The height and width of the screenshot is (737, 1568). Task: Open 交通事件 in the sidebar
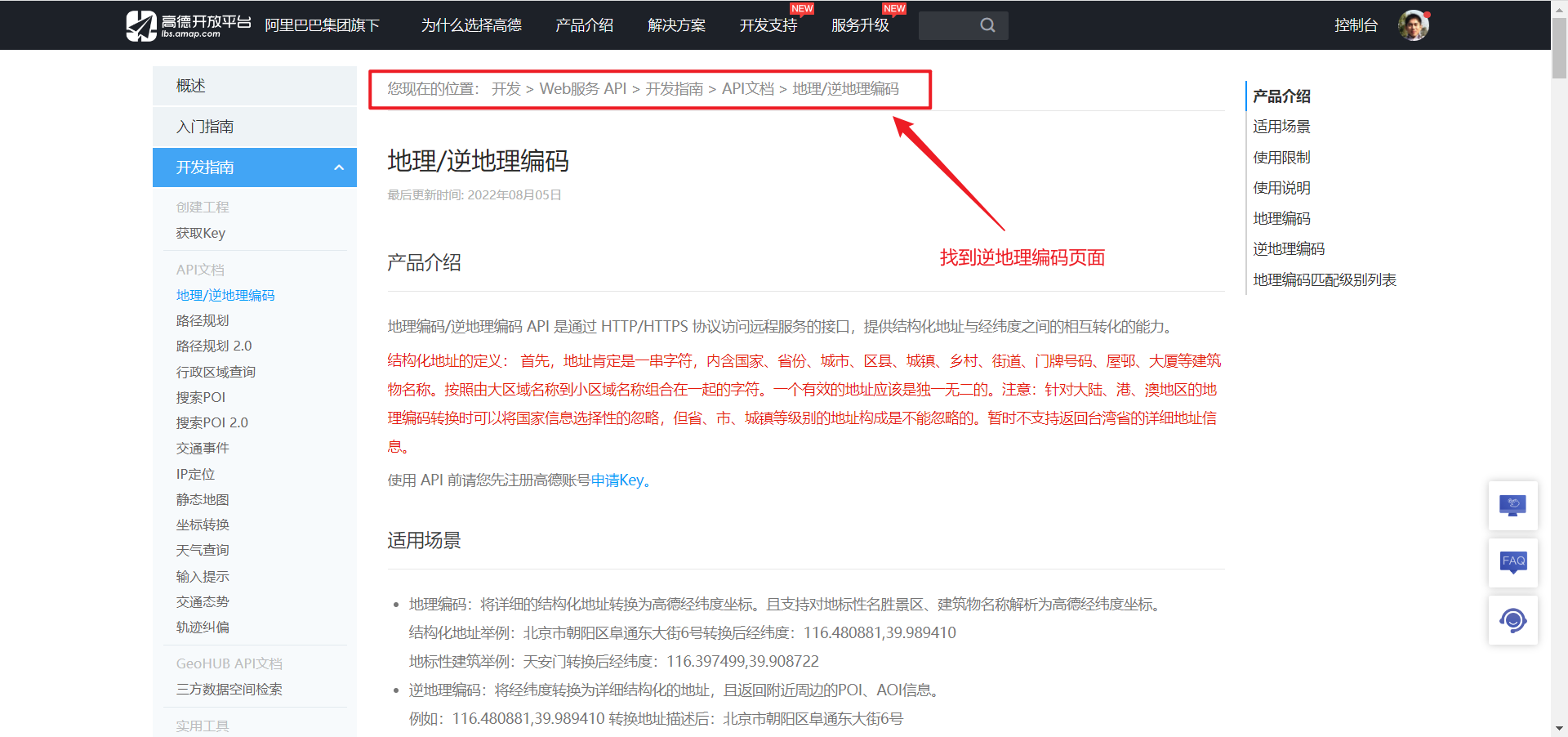(203, 448)
